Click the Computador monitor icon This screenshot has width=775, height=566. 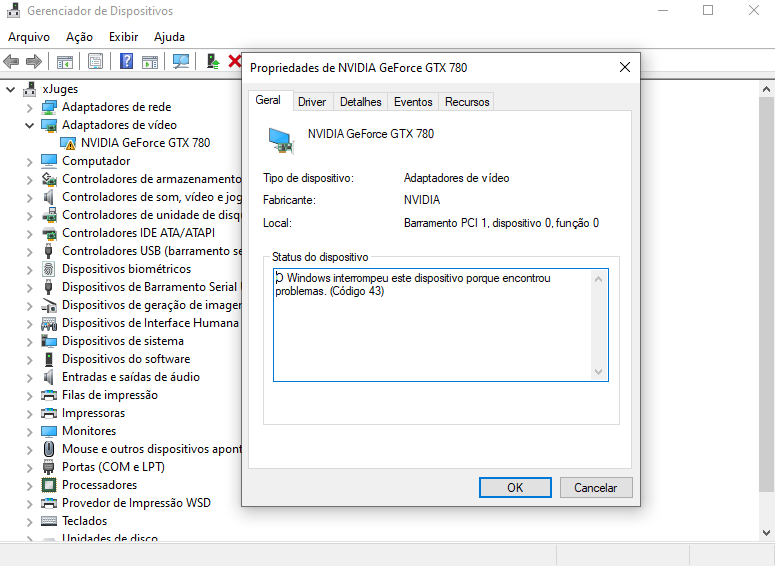coord(49,161)
